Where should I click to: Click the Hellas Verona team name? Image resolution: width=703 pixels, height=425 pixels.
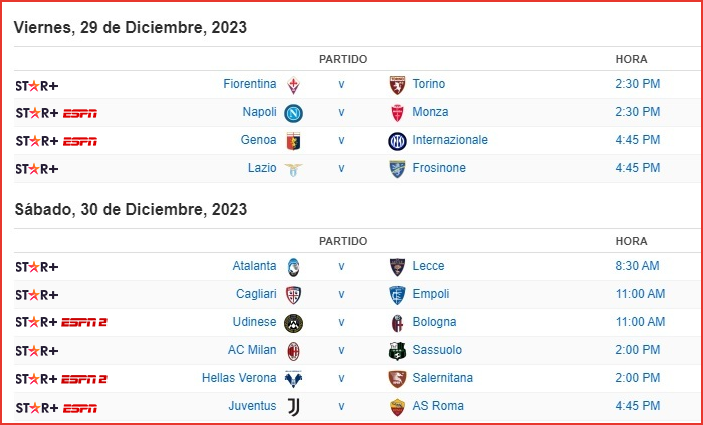tap(239, 377)
